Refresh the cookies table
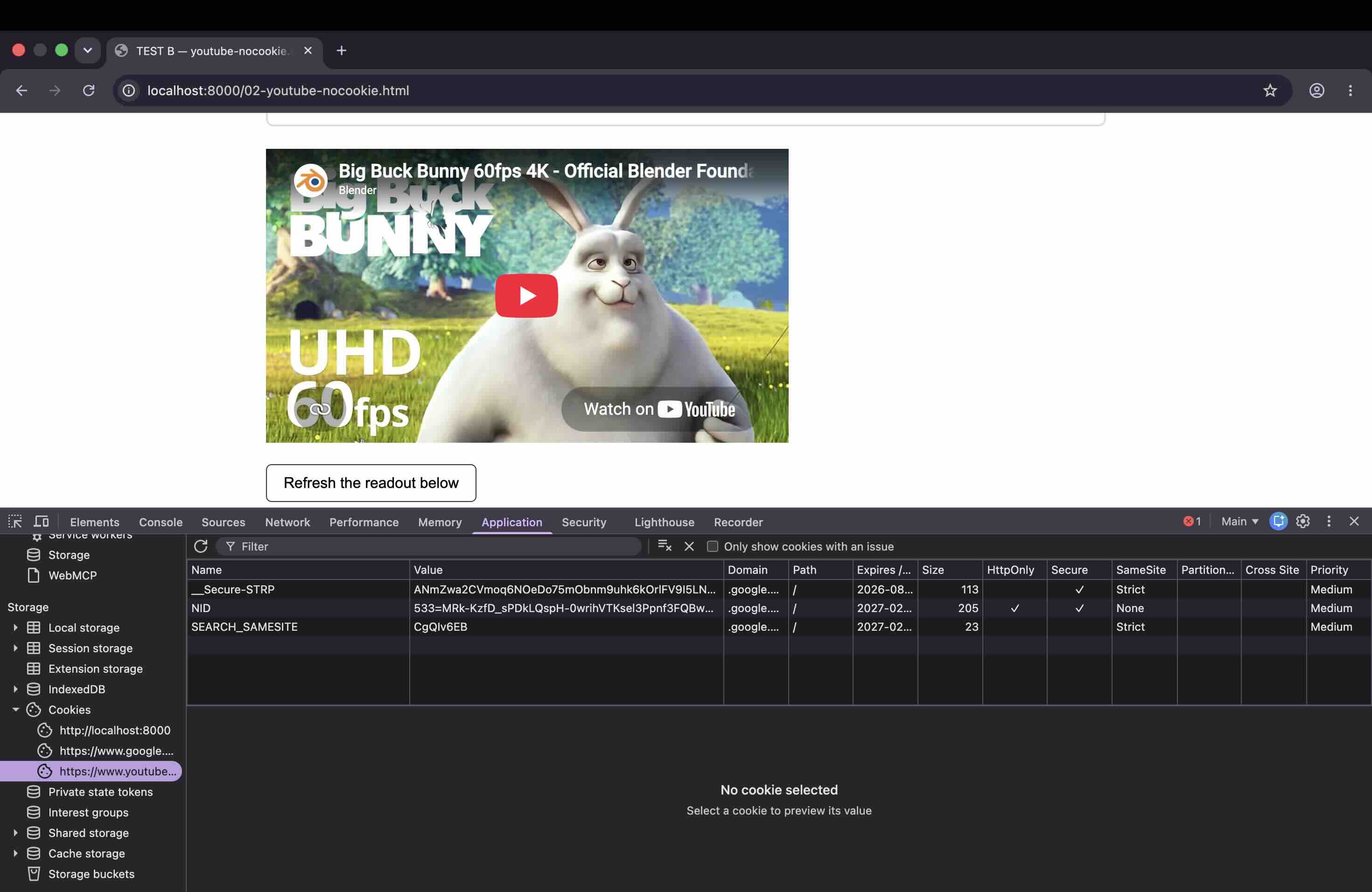This screenshot has width=1372, height=892. click(x=201, y=546)
